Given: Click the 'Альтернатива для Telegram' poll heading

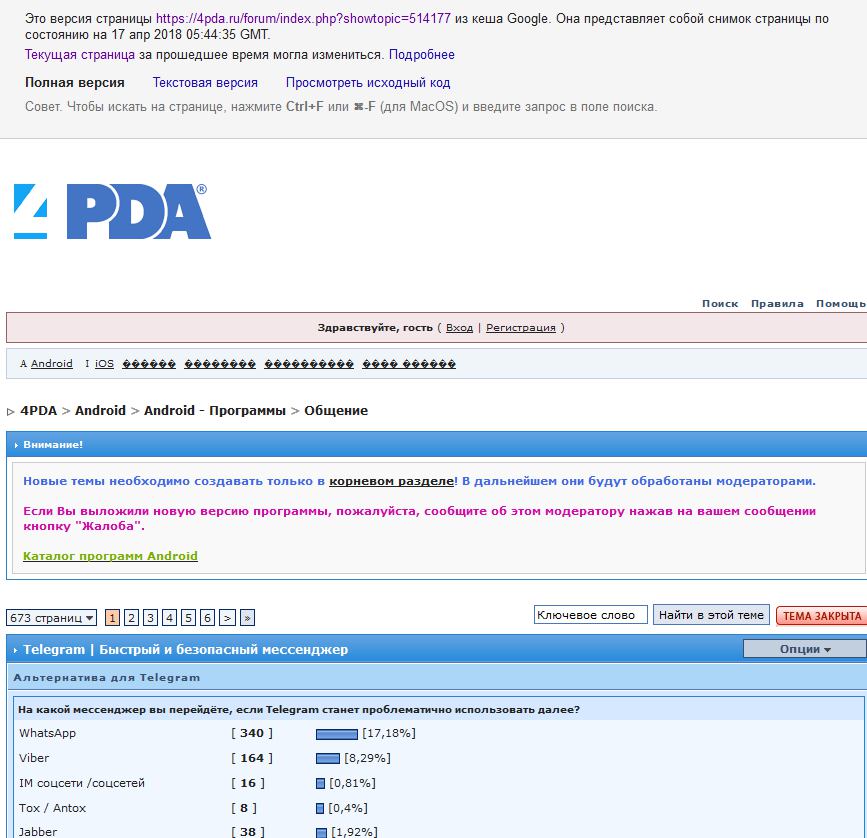Looking at the screenshot, I should coord(107,678).
